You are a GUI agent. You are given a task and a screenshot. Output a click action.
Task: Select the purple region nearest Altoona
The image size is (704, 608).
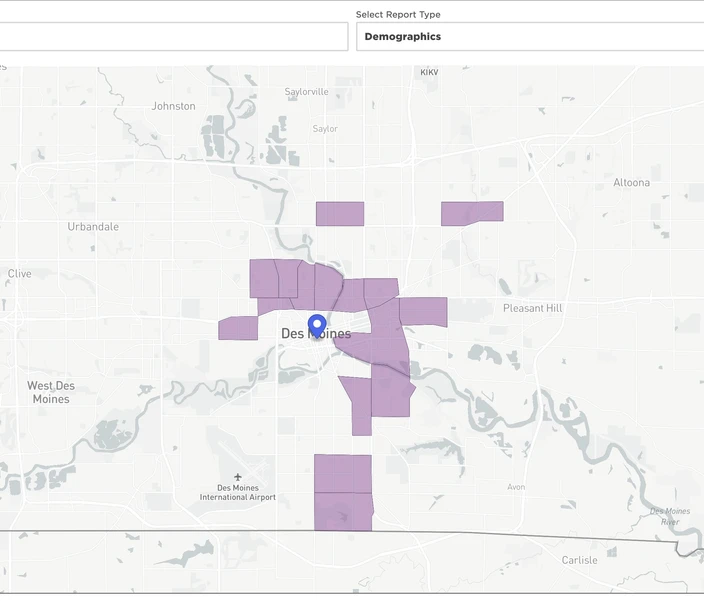[x=472, y=212]
